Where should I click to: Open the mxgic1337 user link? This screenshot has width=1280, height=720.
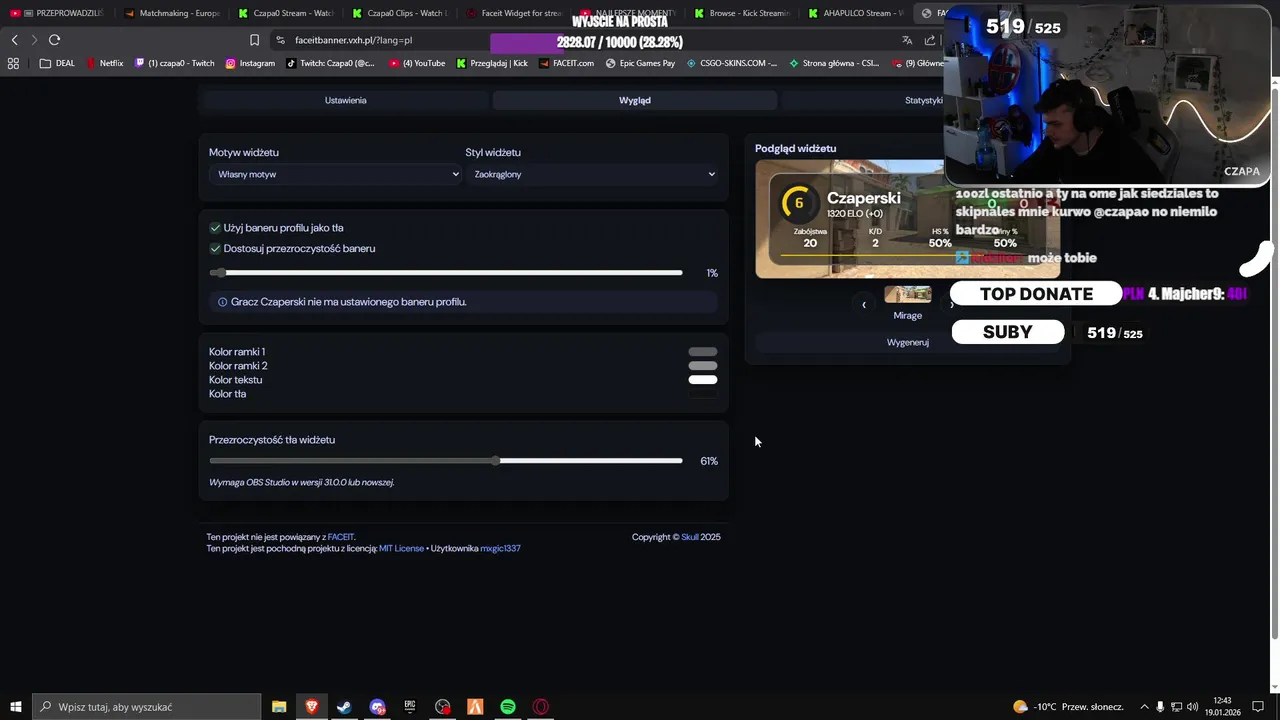500,548
